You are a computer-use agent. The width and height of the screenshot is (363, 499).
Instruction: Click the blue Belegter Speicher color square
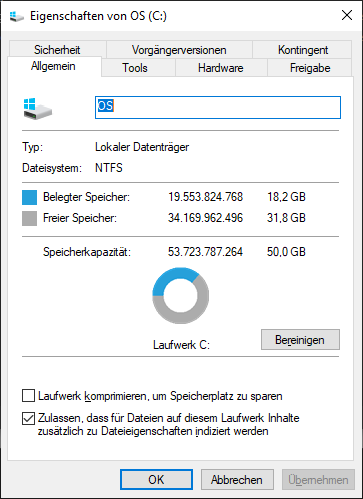(x=29, y=197)
